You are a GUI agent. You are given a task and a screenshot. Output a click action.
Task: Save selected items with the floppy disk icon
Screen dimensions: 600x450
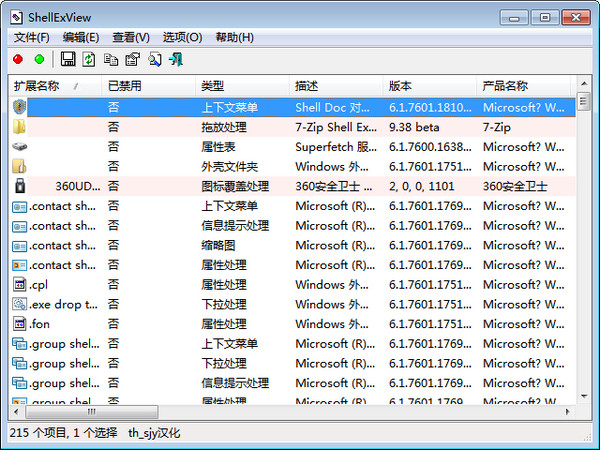tap(68, 59)
